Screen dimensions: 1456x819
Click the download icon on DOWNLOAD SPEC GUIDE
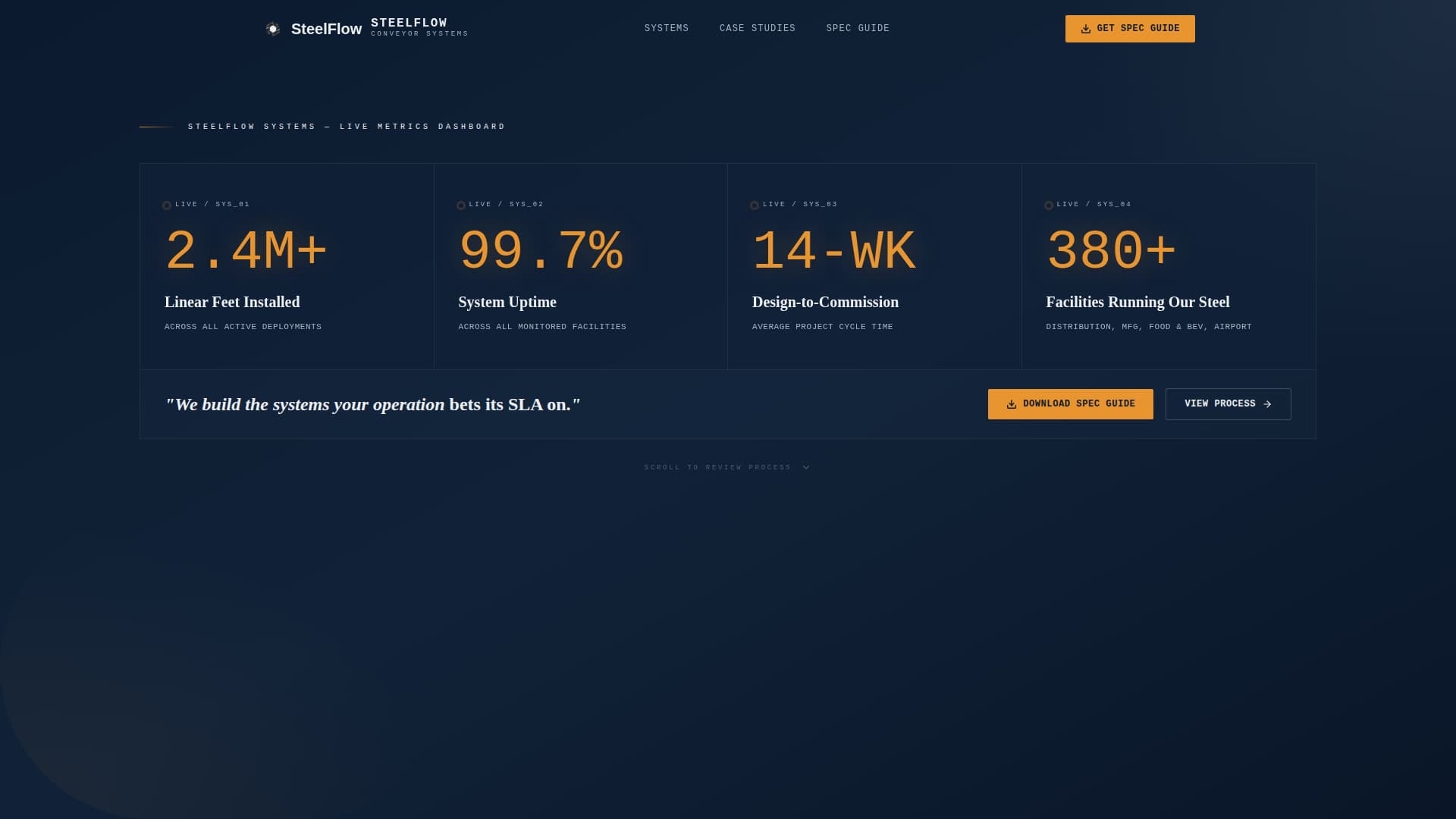1010,404
